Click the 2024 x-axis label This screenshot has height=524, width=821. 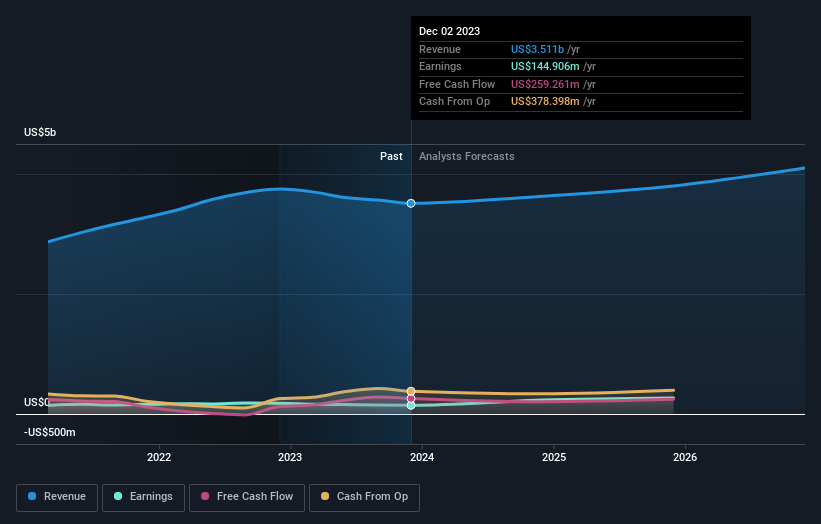tap(422, 457)
